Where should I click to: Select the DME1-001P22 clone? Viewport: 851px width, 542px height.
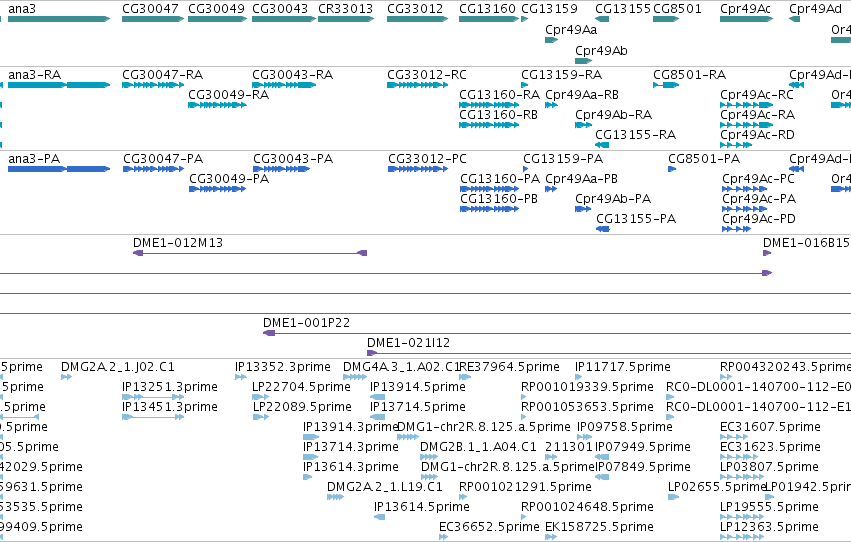(557, 333)
